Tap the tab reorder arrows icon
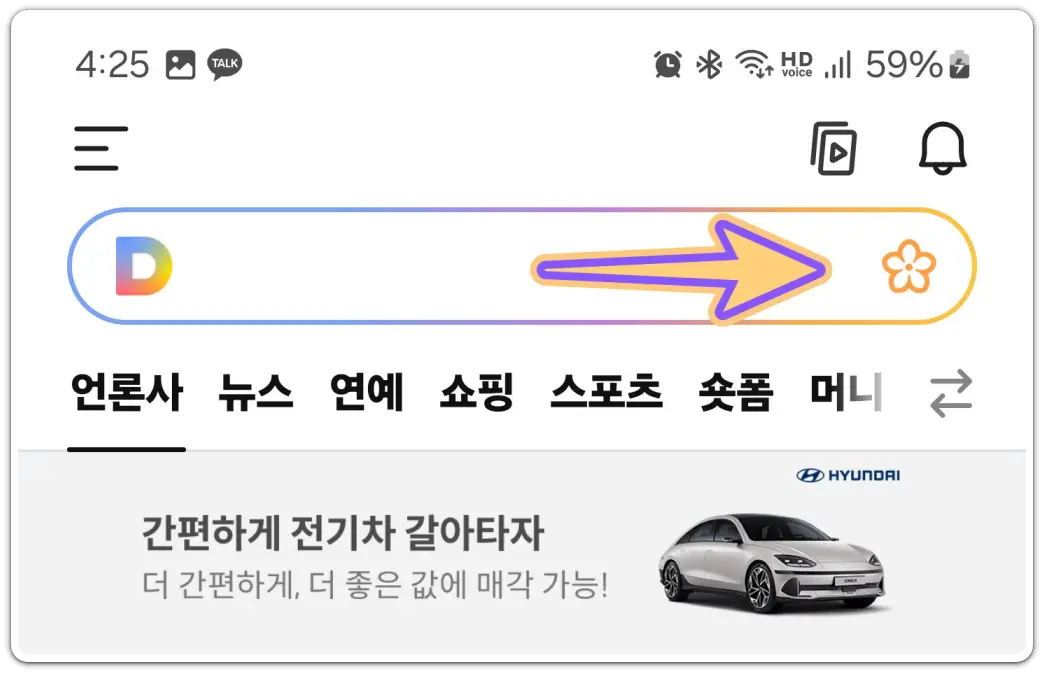 (x=950, y=393)
